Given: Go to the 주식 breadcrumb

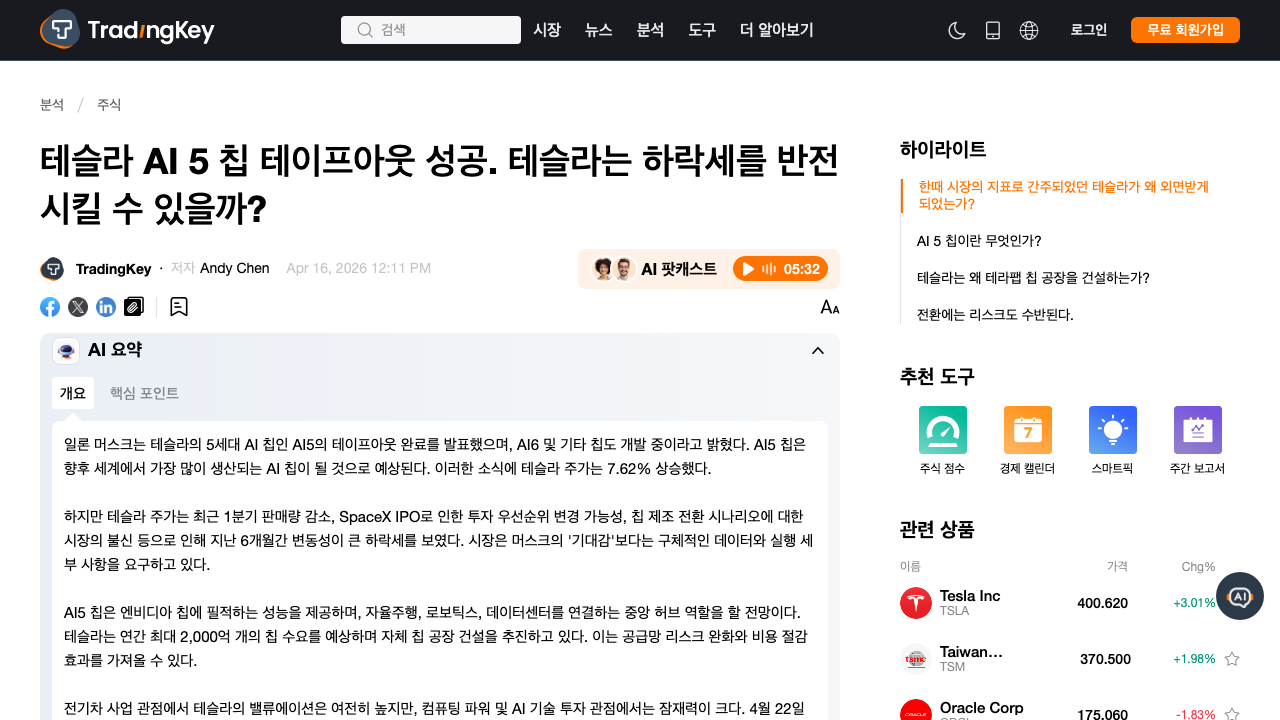Looking at the screenshot, I should [109, 105].
